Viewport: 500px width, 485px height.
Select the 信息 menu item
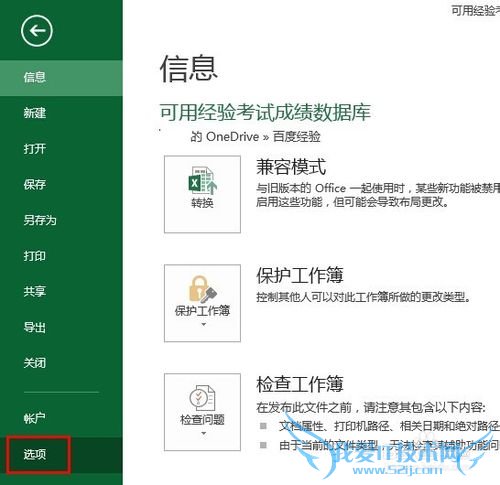point(61,78)
